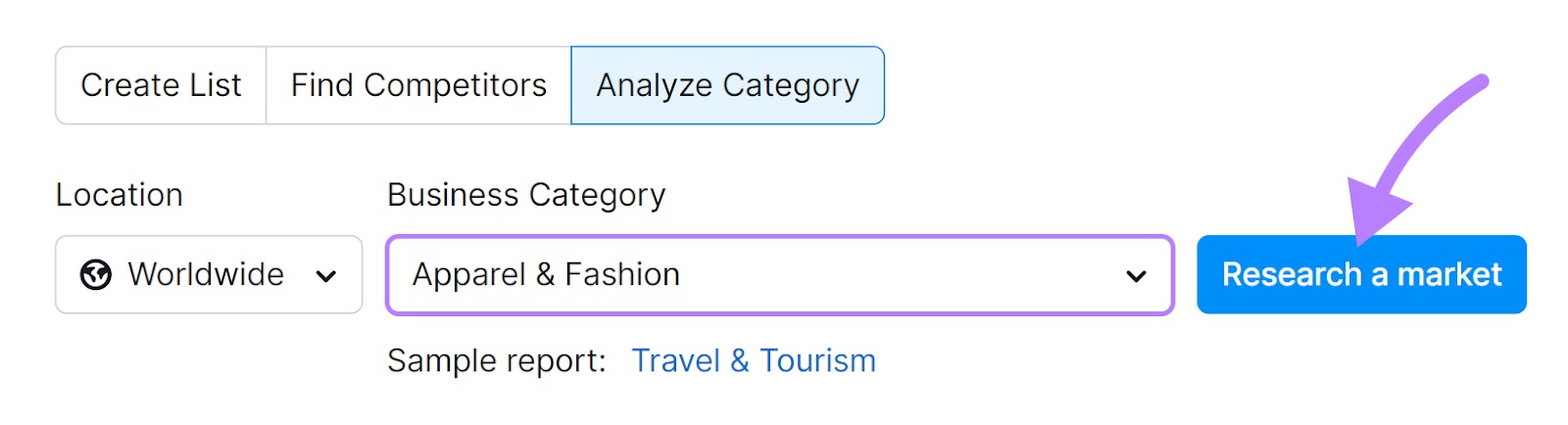This screenshot has width=1568, height=425.
Task: Click the globe icon beside Worldwide
Action: point(96,275)
